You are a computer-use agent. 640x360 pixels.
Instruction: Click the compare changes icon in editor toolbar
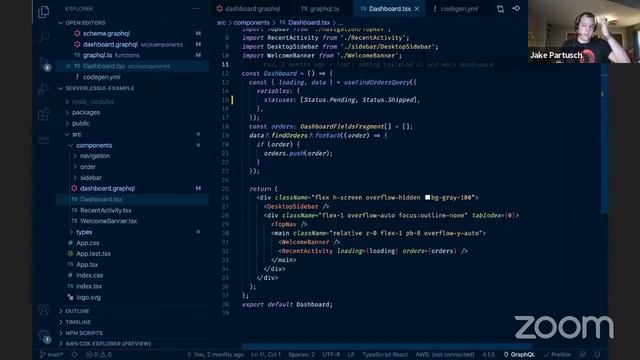pos(500,9)
